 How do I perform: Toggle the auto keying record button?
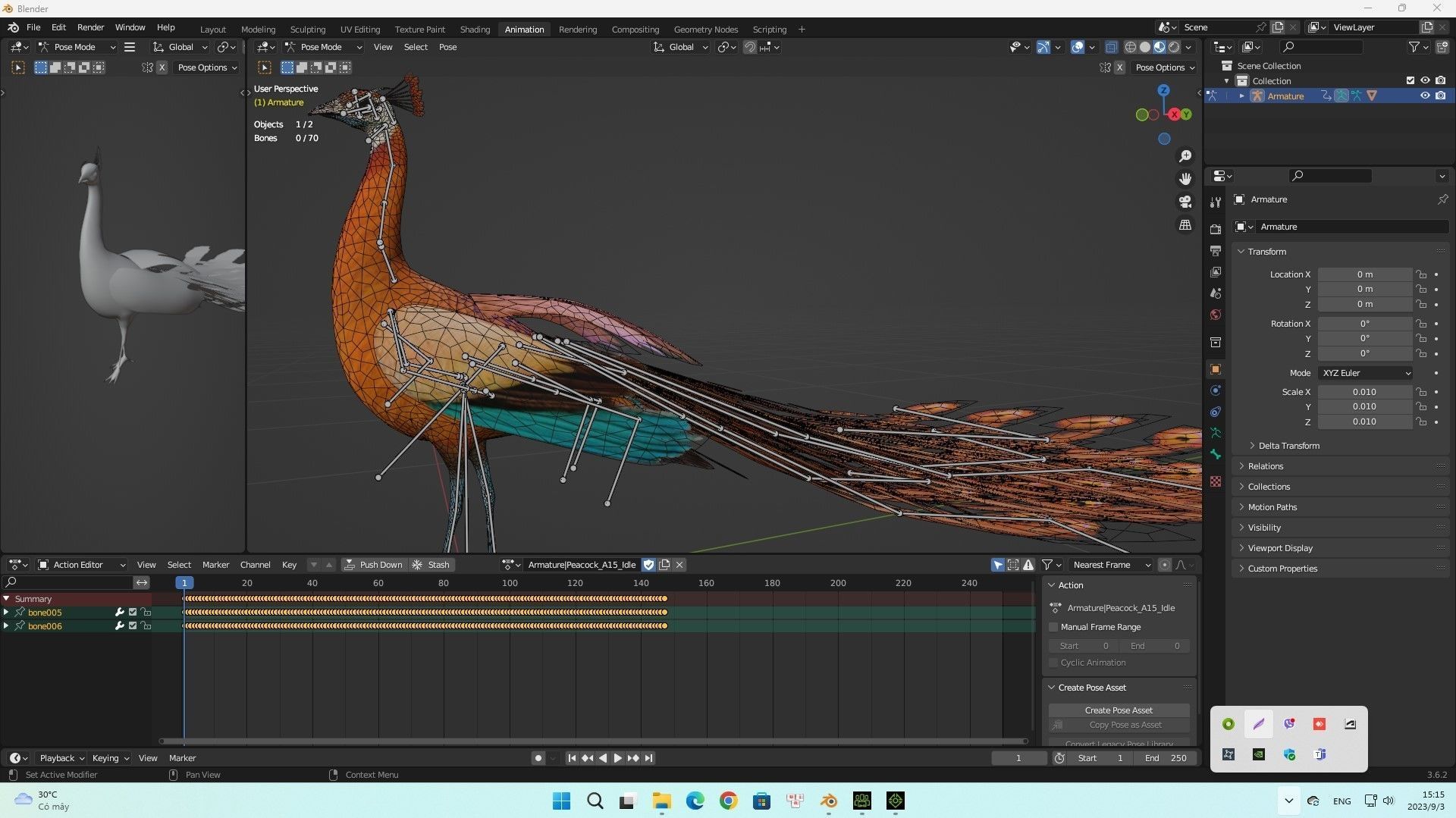[538, 758]
